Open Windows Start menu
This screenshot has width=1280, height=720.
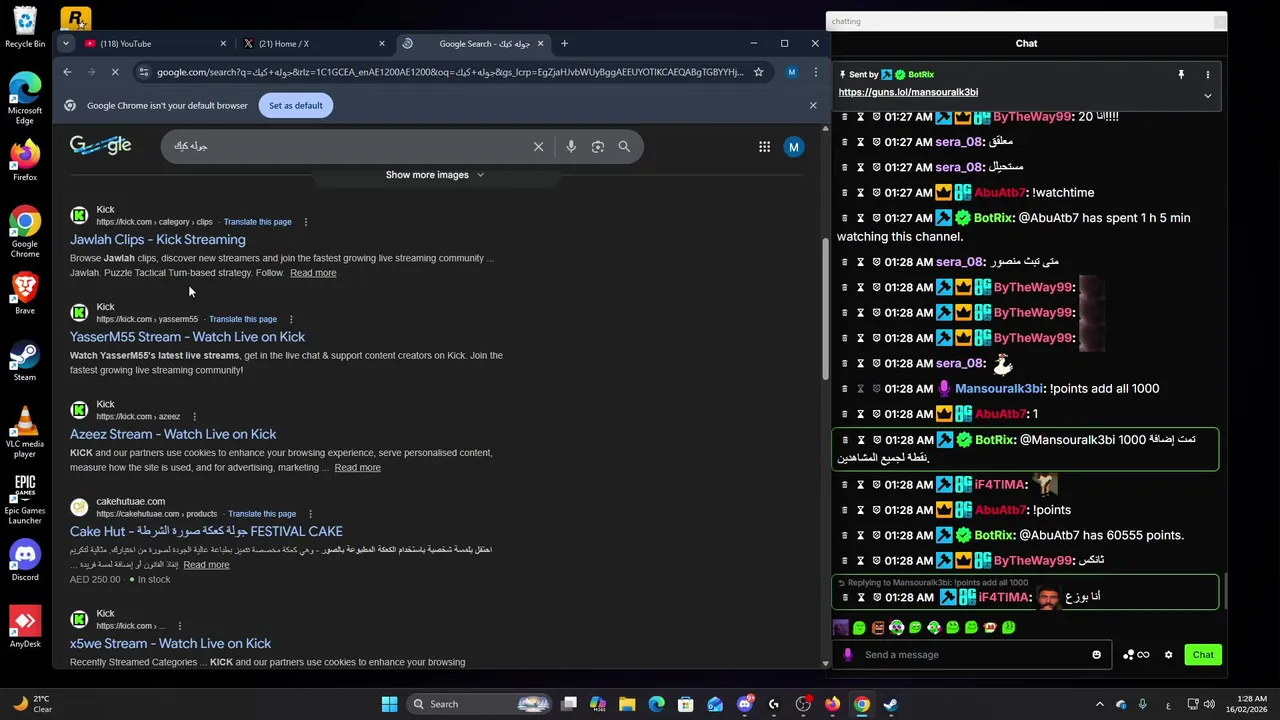[x=390, y=704]
